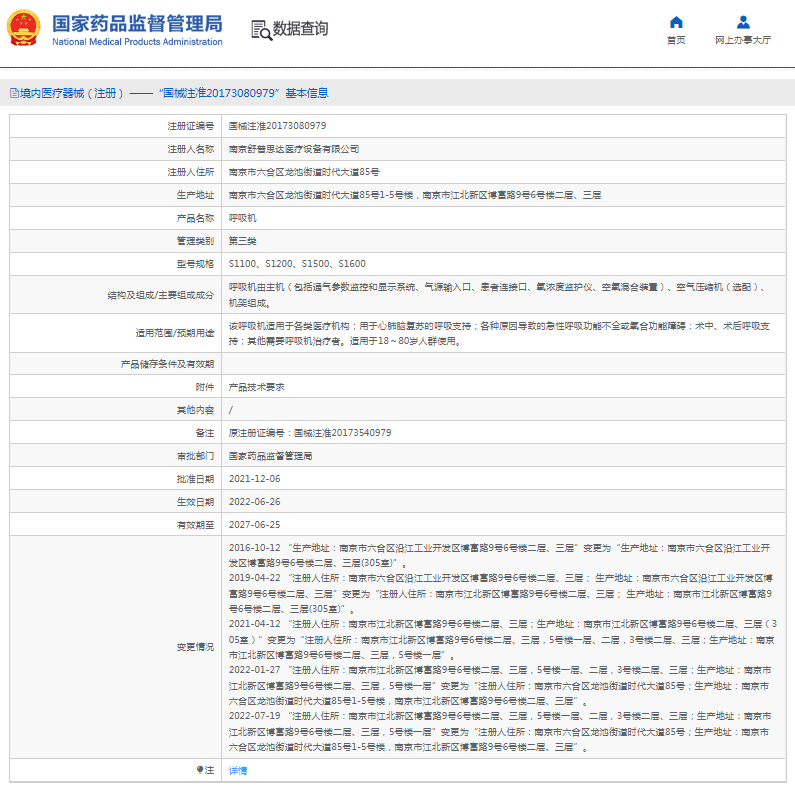Open the 详情 link
The height and width of the screenshot is (786, 795).
pos(238,770)
